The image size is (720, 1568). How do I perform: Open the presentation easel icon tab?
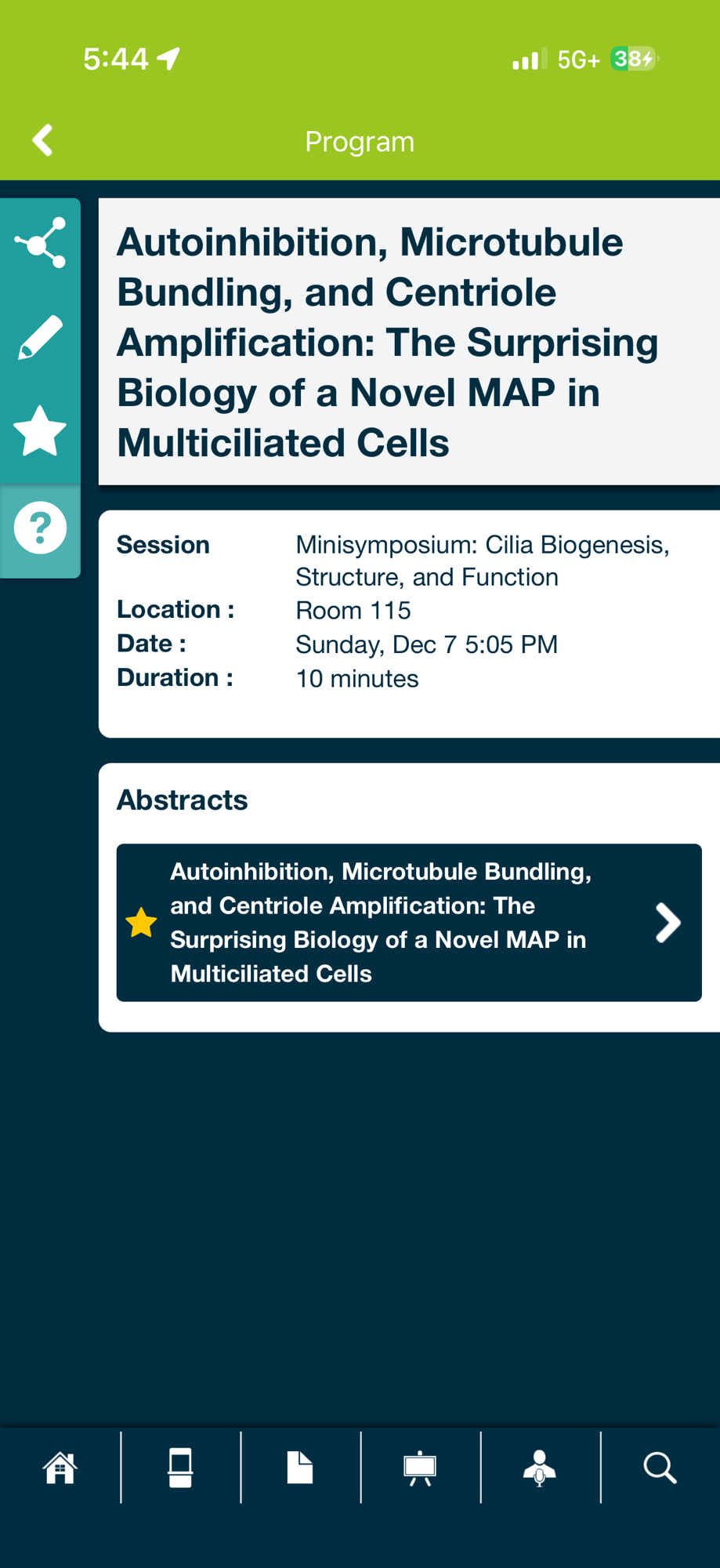[x=420, y=1468]
